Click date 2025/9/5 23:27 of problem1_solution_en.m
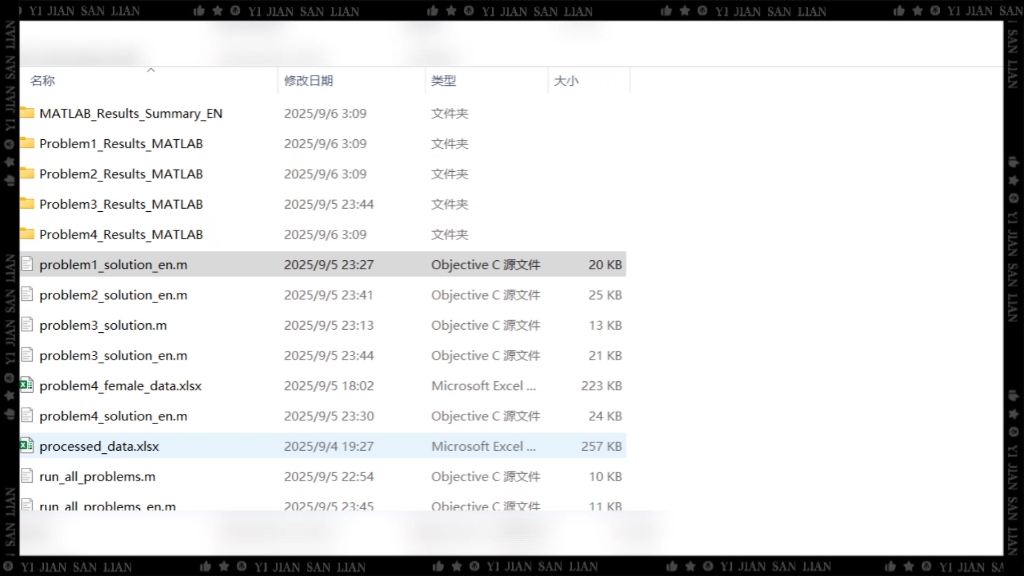This screenshot has height=576, width=1024. click(x=328, y=264)
